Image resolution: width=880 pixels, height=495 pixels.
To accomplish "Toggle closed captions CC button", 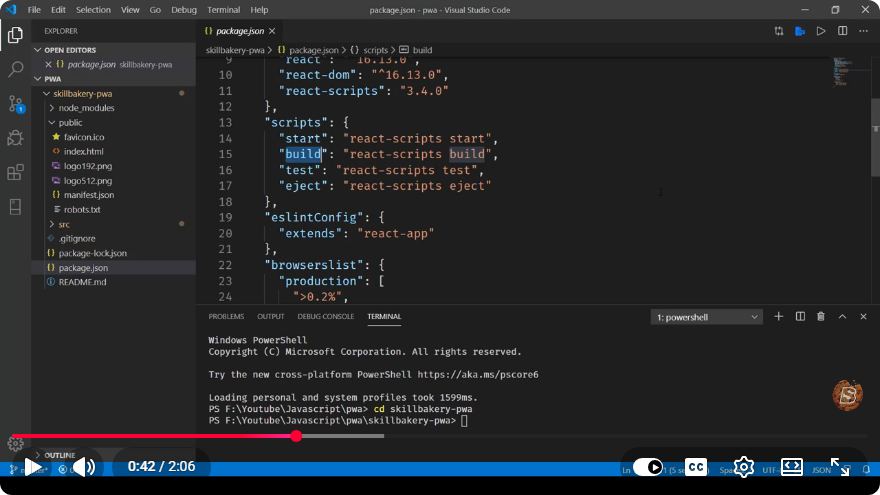I will [696, 467].
